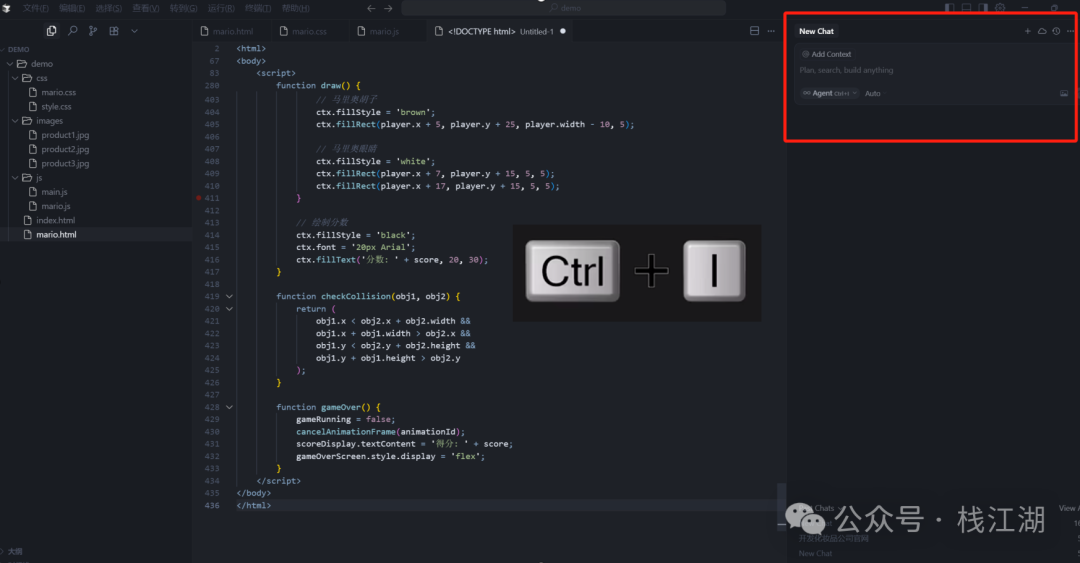This screenshot has width=1080, height=563.
Task: Open product2.jpg in explorer
Action: pos(96,149)
